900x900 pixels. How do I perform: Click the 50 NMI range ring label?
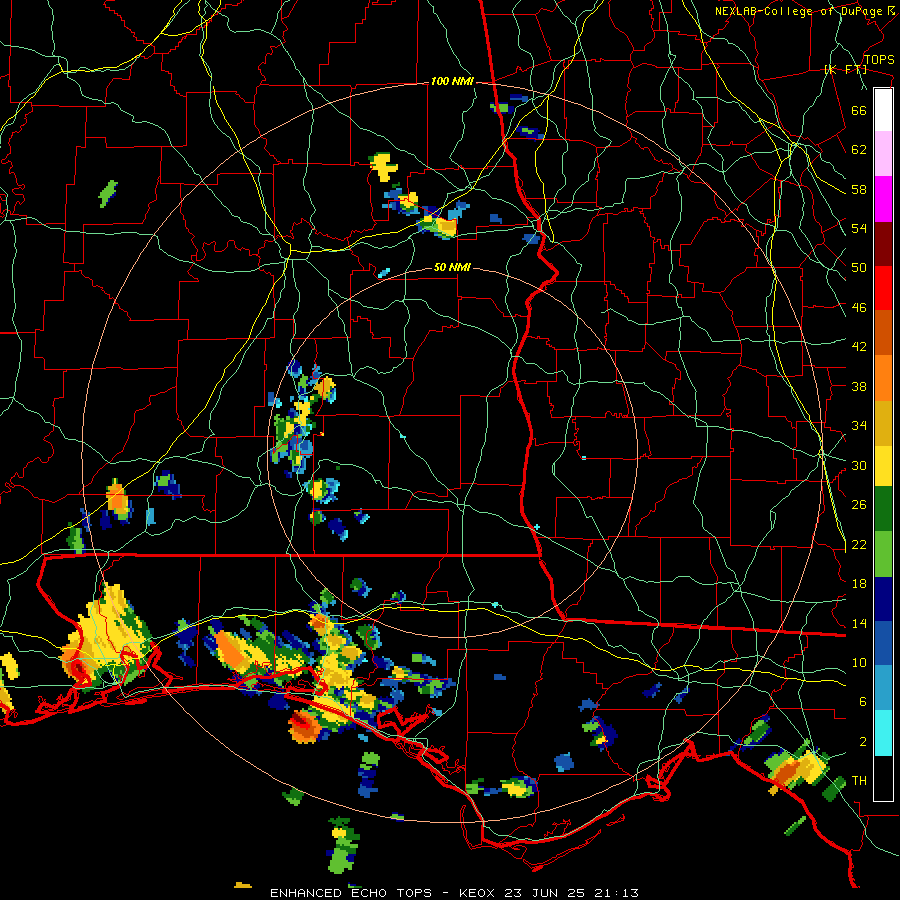(x=452, y=267)
